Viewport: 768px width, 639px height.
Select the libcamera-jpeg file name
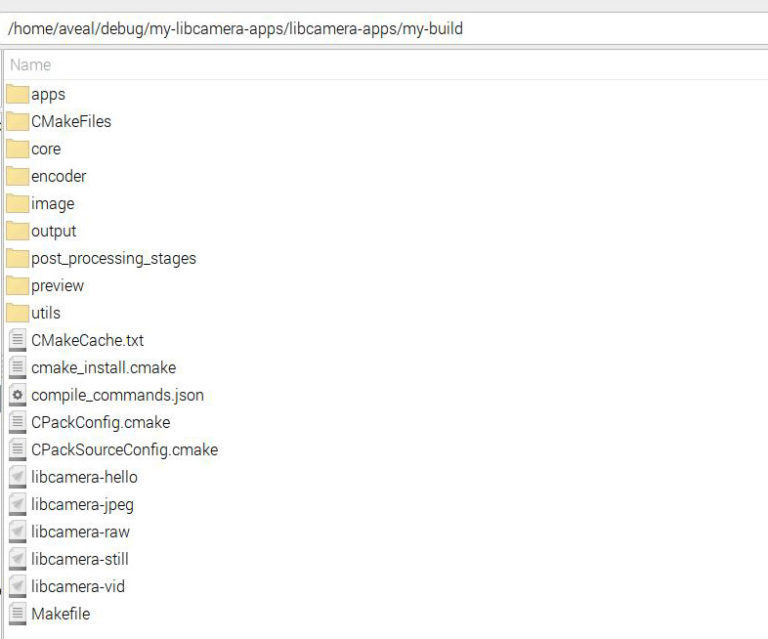(82, 504)
